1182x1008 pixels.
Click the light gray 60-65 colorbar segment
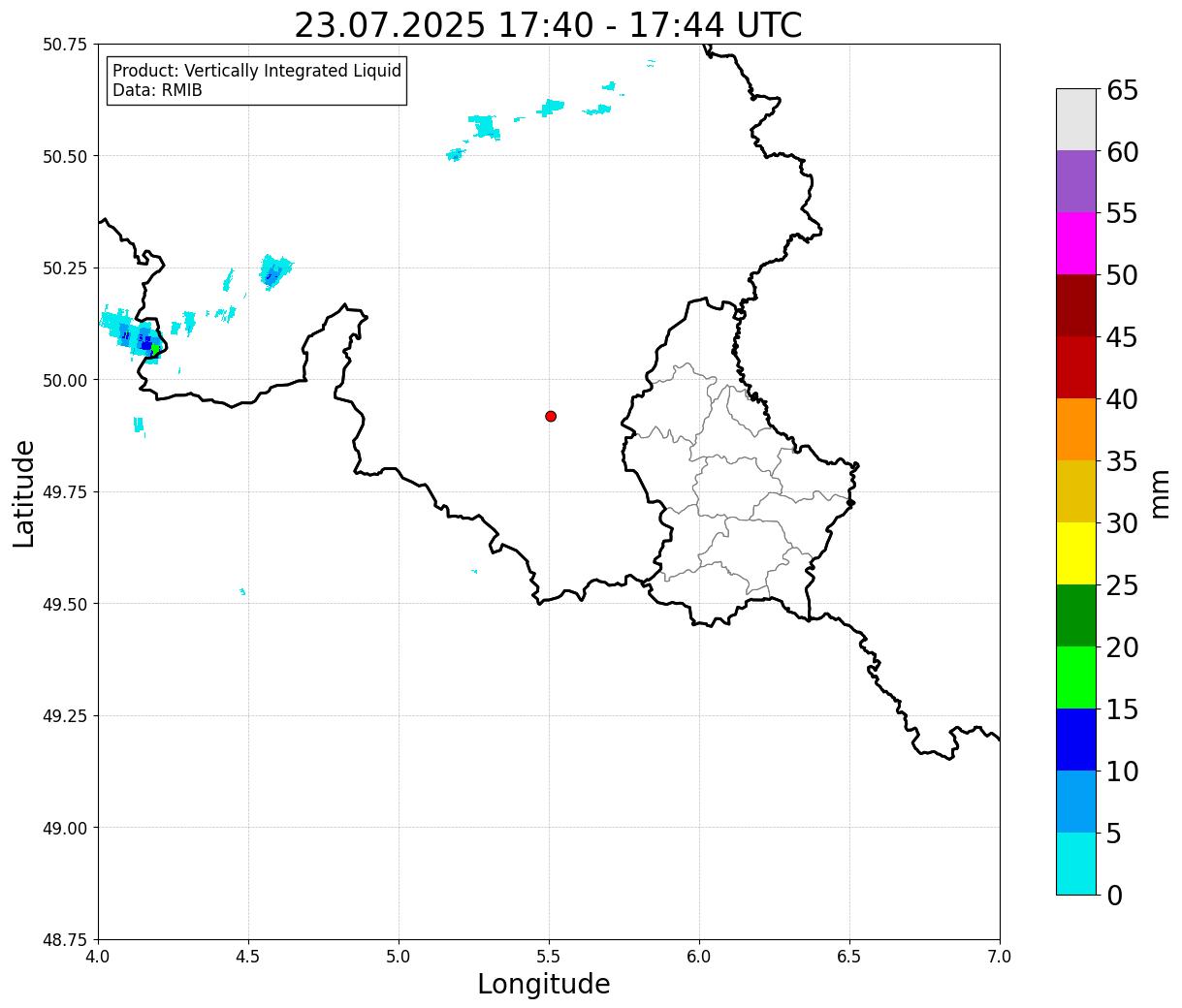[x=1076, y=119]
